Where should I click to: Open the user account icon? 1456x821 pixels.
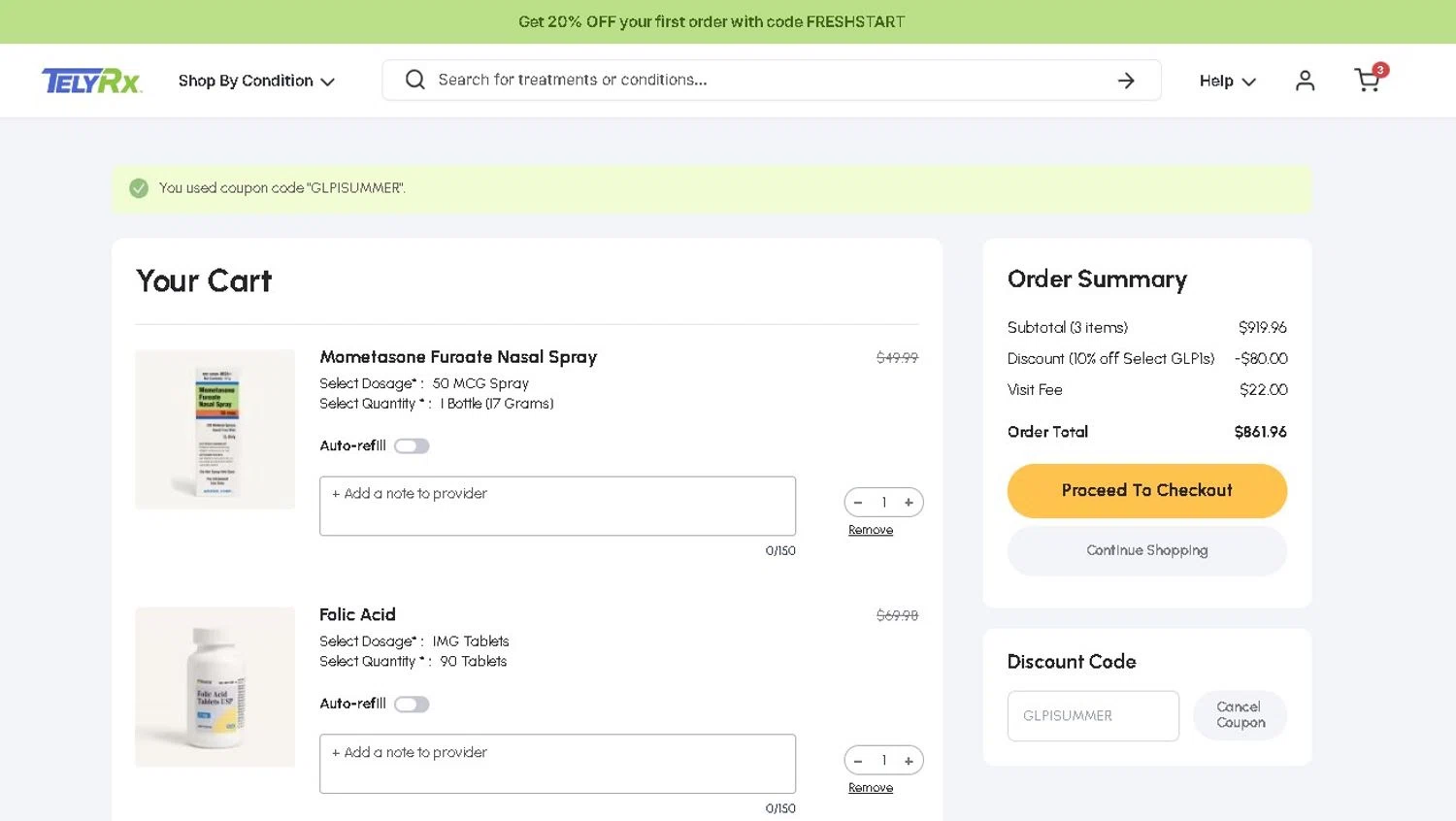1305,81
